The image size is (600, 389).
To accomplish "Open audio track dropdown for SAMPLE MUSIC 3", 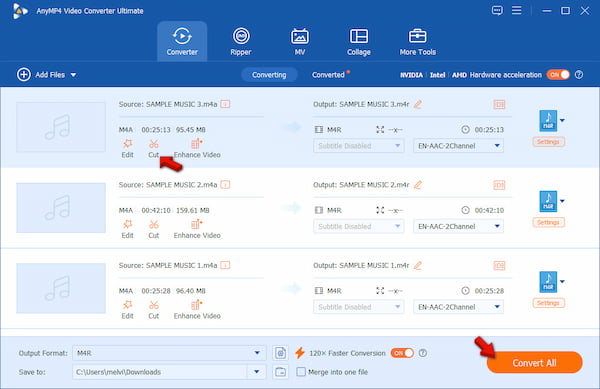I will 458,146.
